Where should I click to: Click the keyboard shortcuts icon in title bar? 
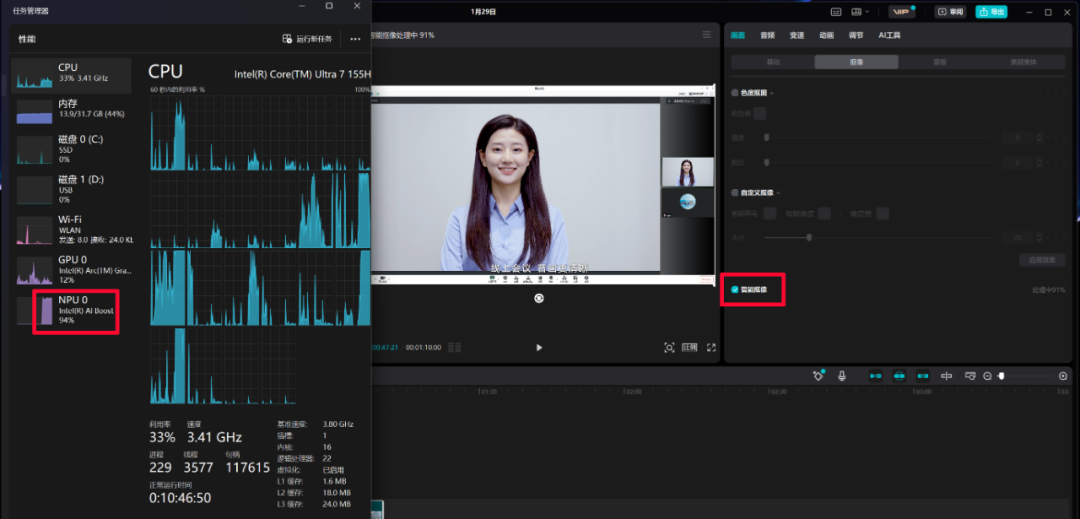(x=836, y=12)
